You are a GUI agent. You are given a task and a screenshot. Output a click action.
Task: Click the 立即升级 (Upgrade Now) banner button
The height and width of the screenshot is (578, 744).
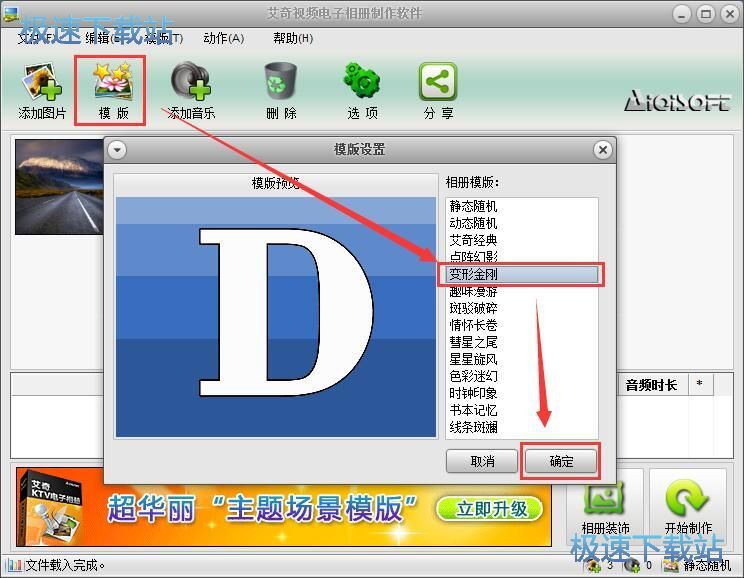pos(492,508)
